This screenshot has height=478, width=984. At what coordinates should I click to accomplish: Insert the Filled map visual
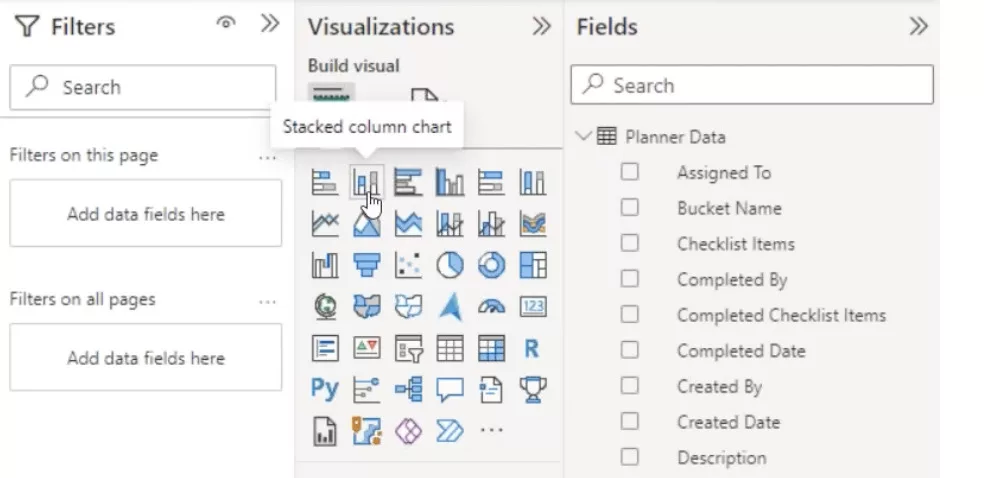pyautogui.click(x=366, y=306)
